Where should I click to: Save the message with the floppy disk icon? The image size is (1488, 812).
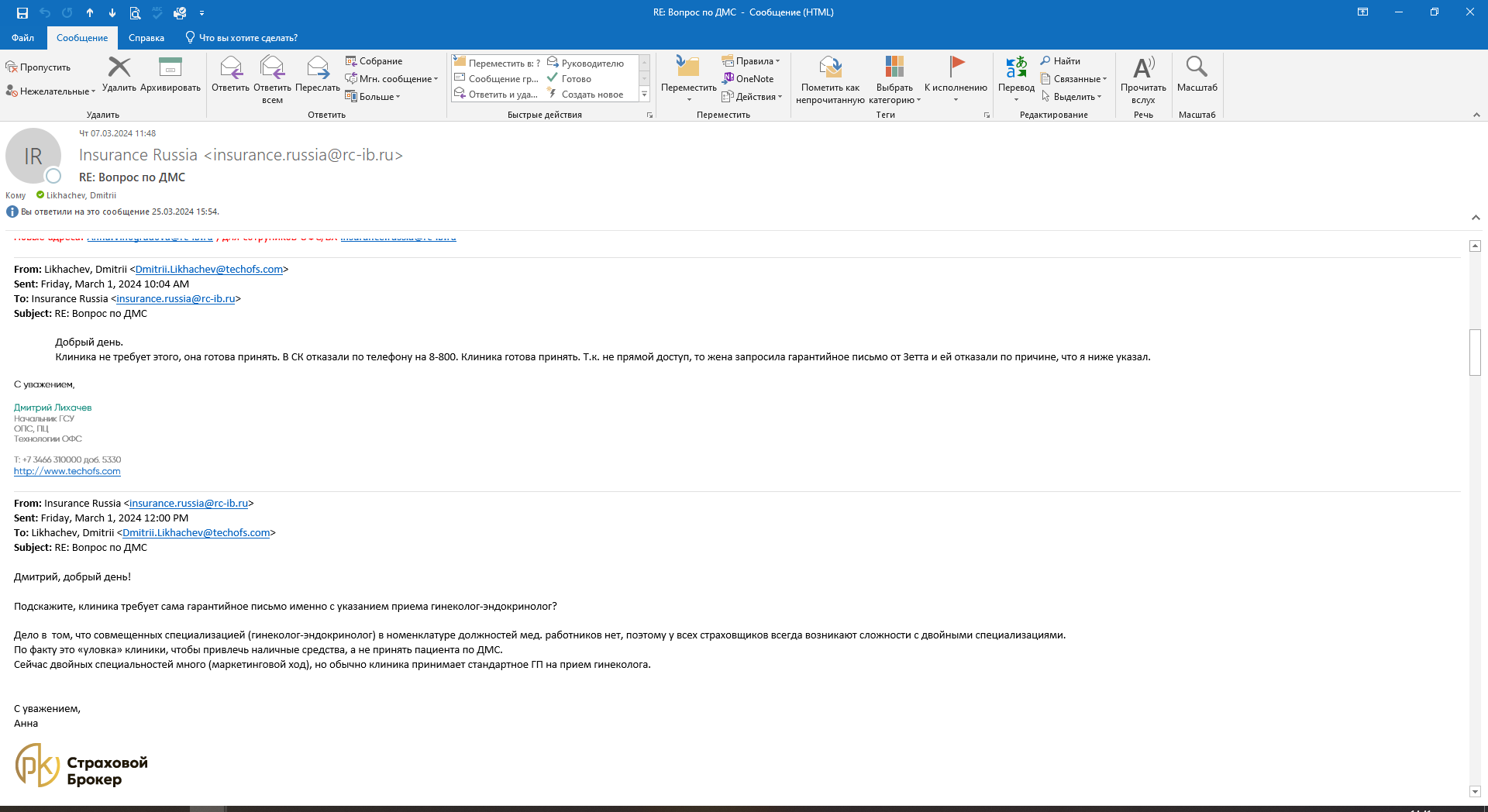(22, 12)
